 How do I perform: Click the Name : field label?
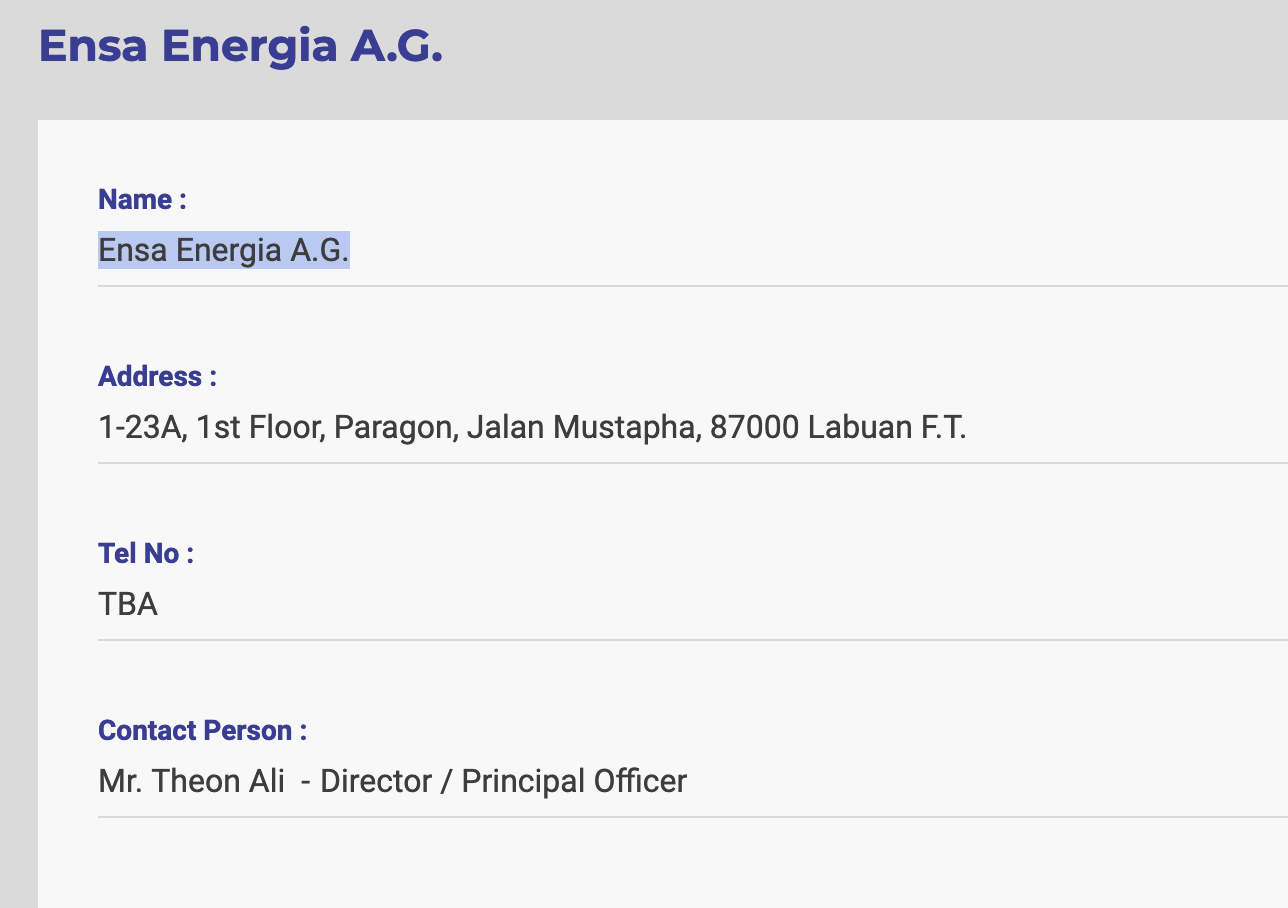[x=142, y=200]
